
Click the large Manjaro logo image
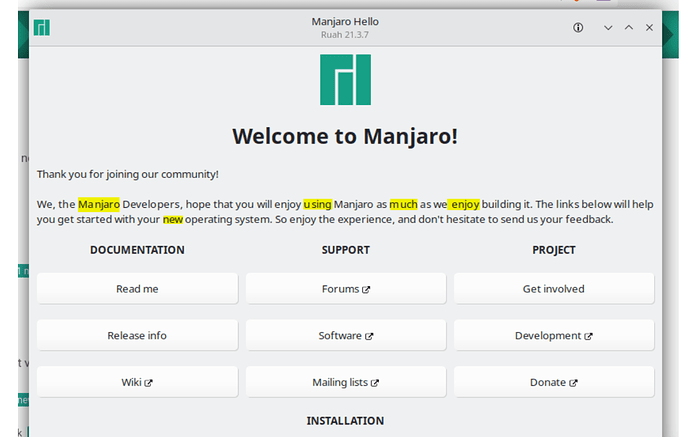tap(345, 80)
